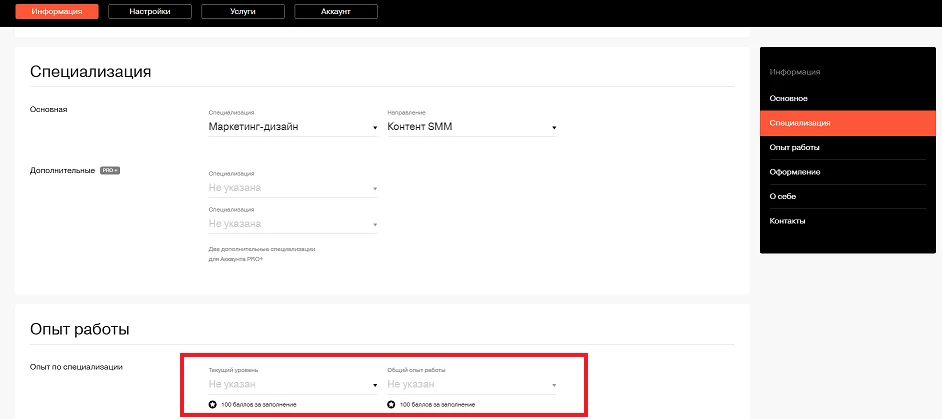The width and height of the screenshot is (942, 419).
Task: Open the Текущий уровень dropdown
Action: click(x=293, y=384)
